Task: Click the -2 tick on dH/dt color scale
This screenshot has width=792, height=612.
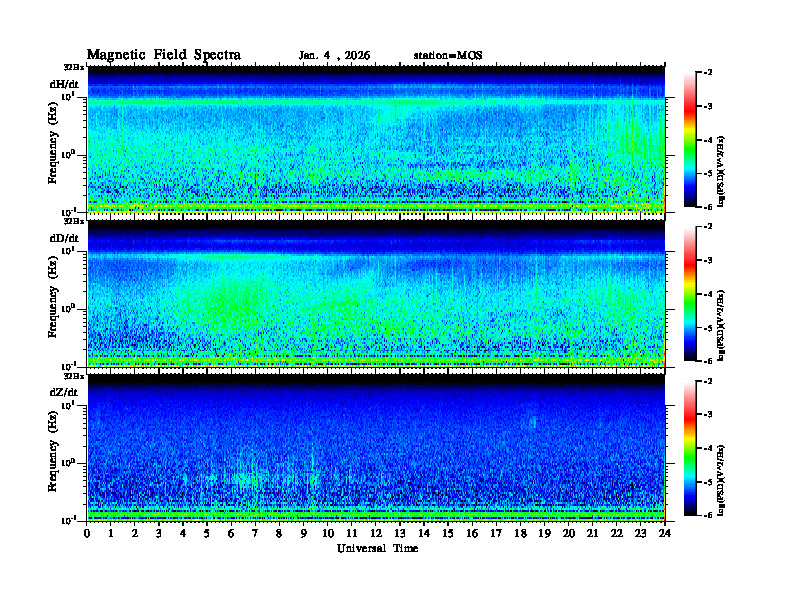Action: click(x=708, y=73)
